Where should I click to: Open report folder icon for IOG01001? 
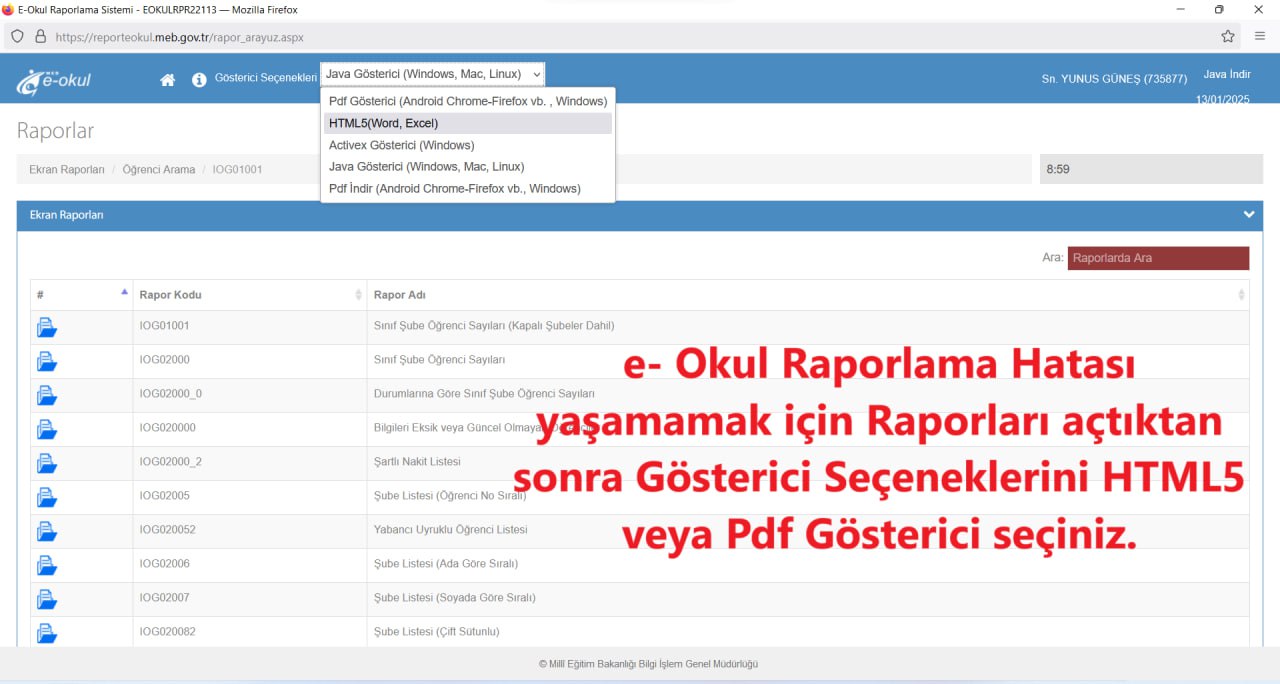tap(47, 327)
